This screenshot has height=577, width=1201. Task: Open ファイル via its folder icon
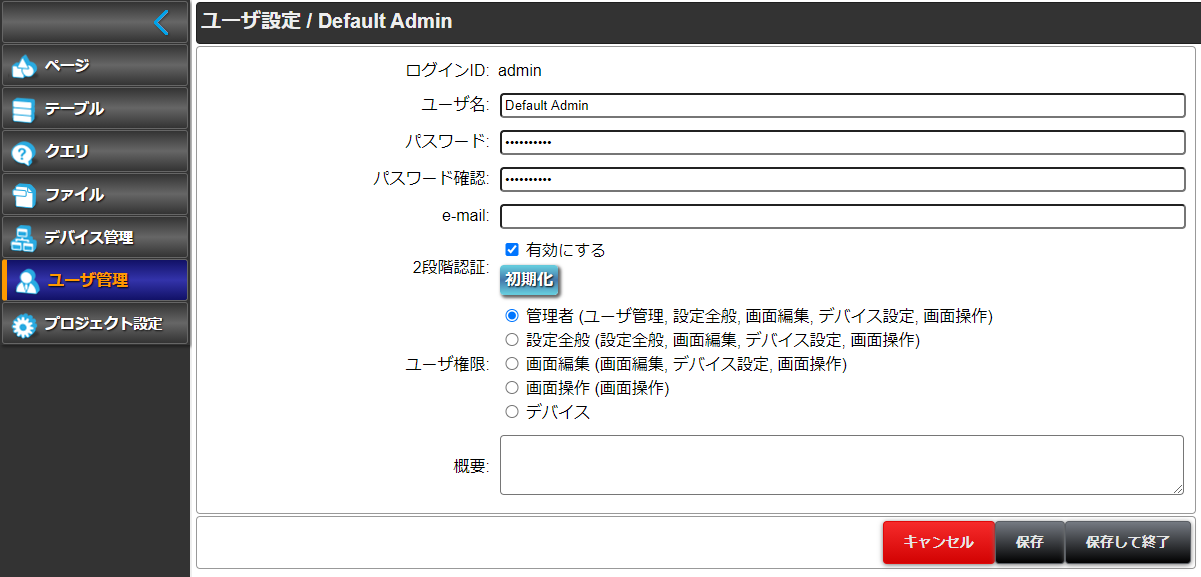(x=24, y=195)
